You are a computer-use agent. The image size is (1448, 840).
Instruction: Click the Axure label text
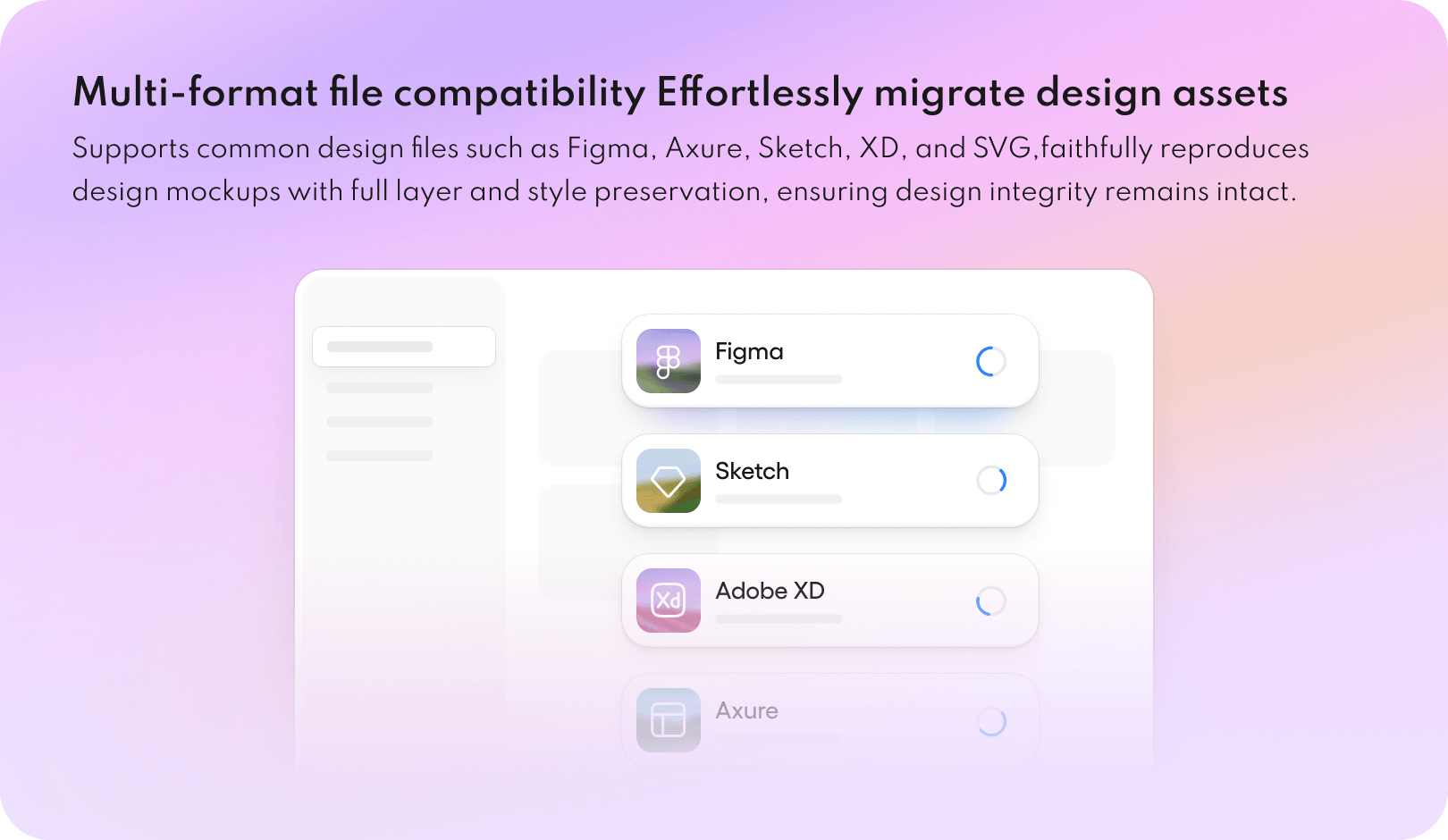click(746, 711)
